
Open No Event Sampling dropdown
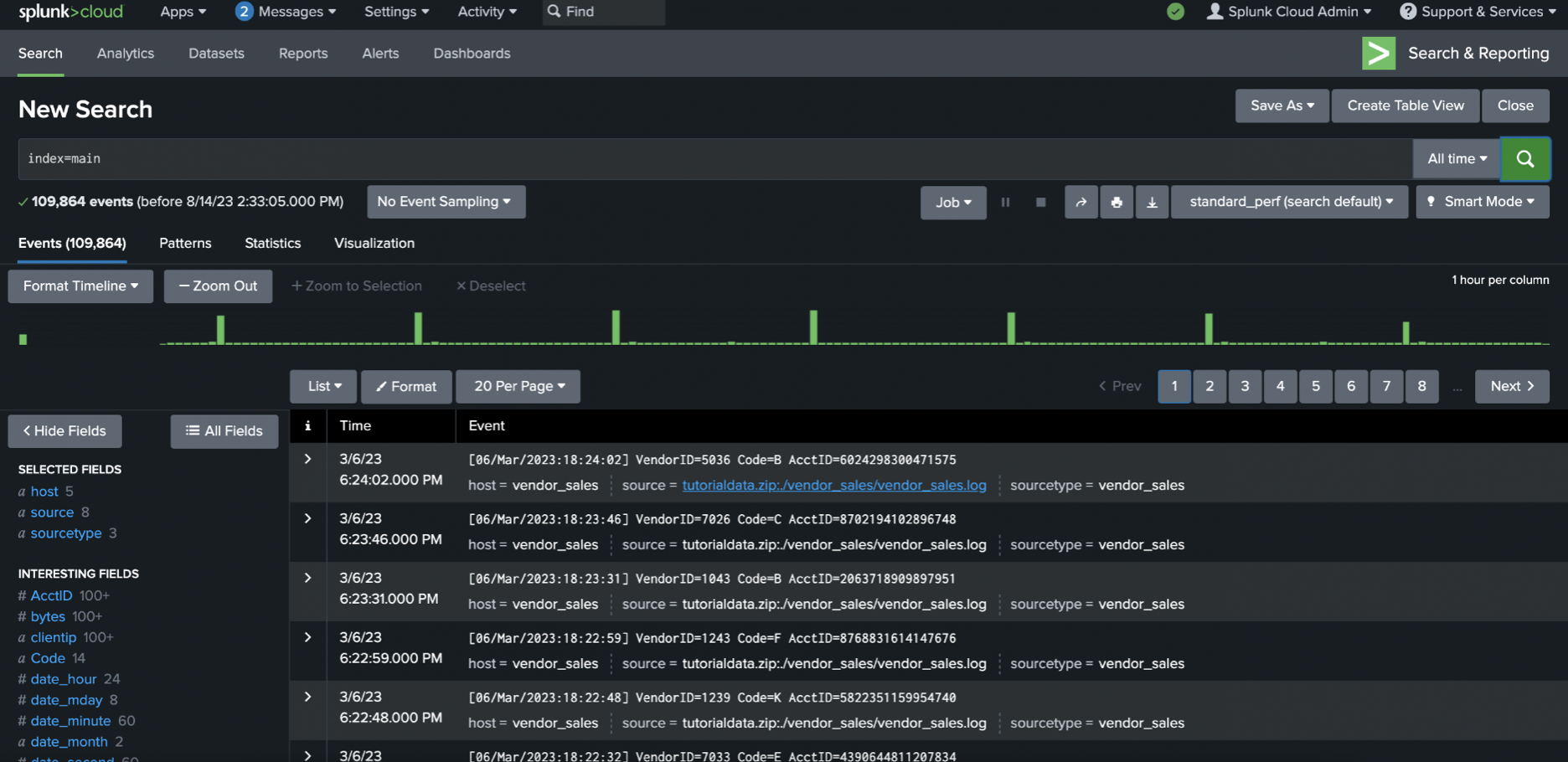(446, 202)
